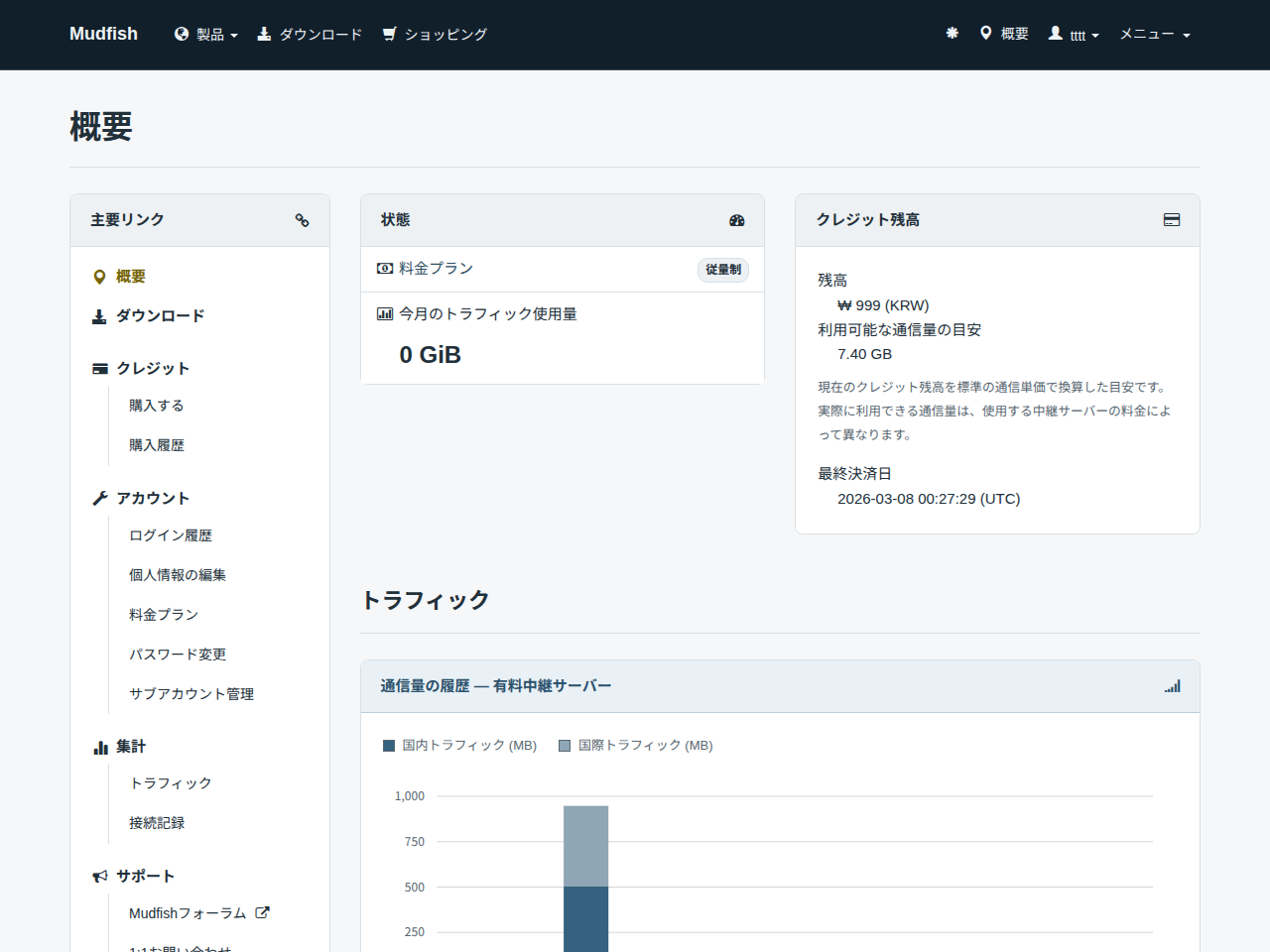
Task: Go to 概要 in the top navbar
Action: tap(1004, 34)
